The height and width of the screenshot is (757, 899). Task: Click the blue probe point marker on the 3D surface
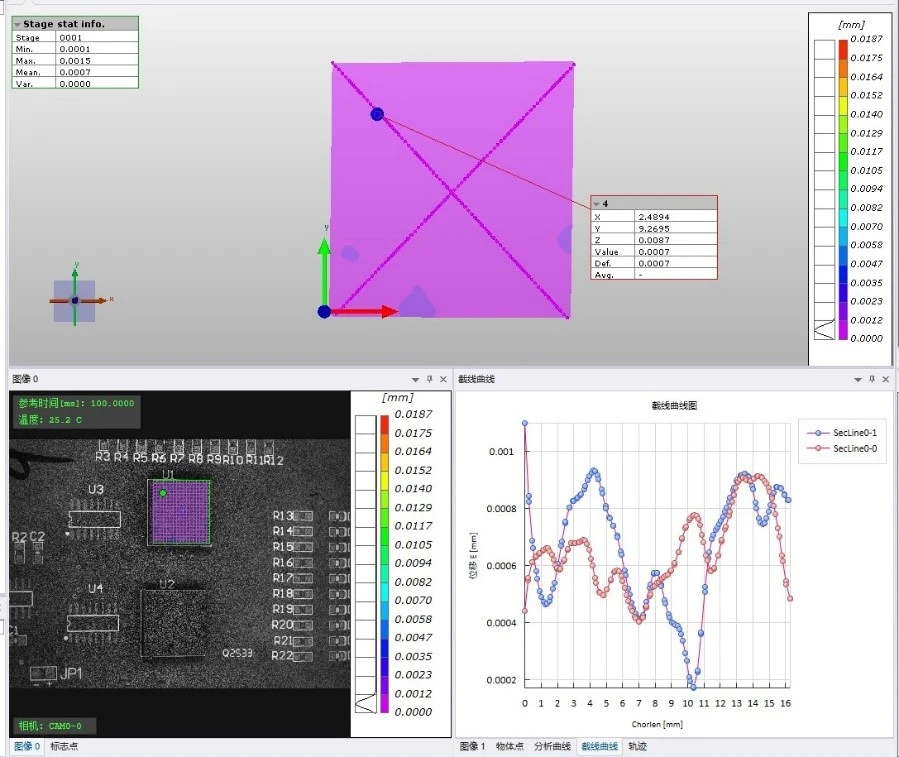pyautogui.click(x=377, y=114)
